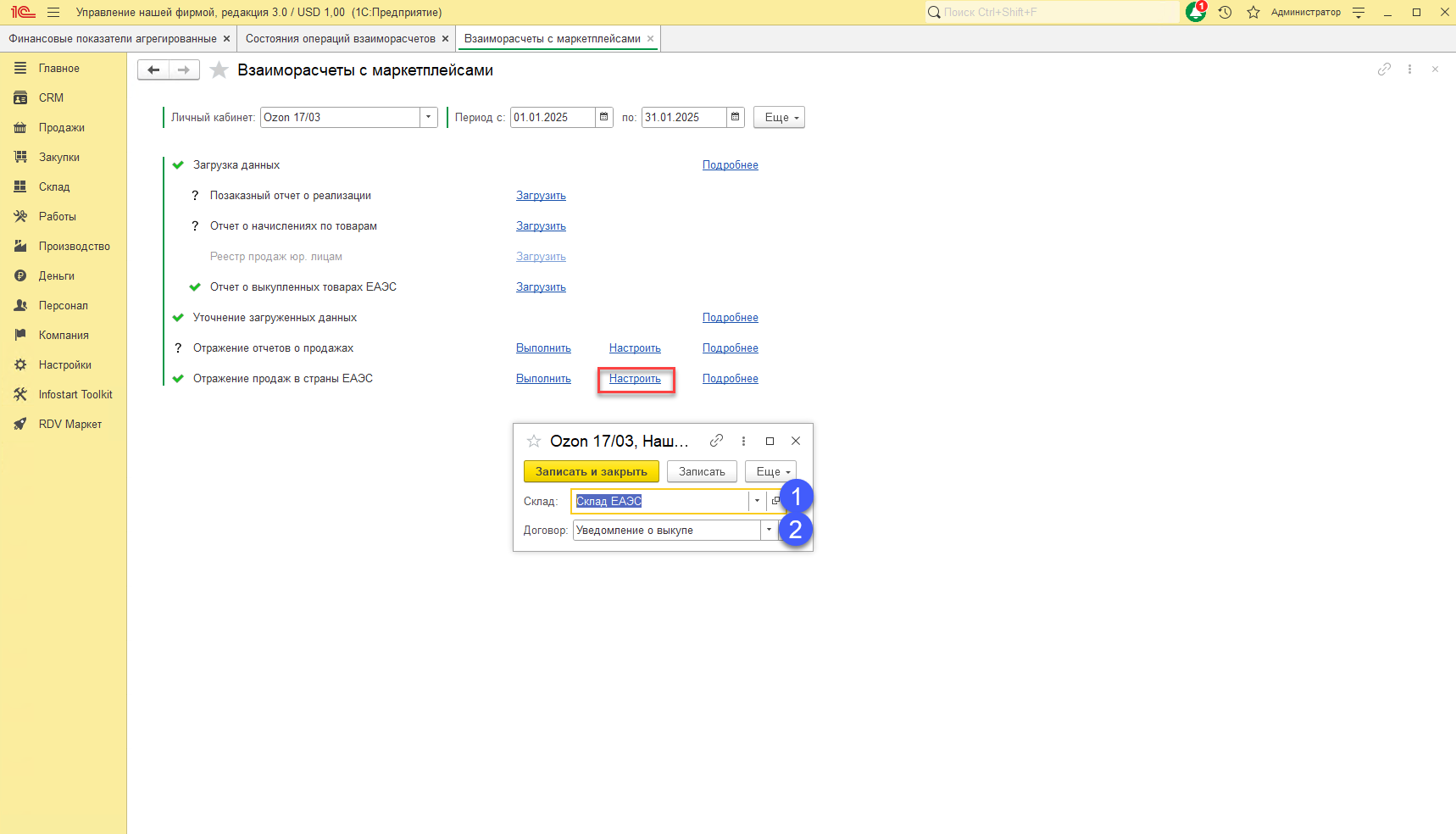Viewport: 1456px width, 834px height.
Task: Click Загрузить for Отчет о начислениях
Action: coord(541,226)
